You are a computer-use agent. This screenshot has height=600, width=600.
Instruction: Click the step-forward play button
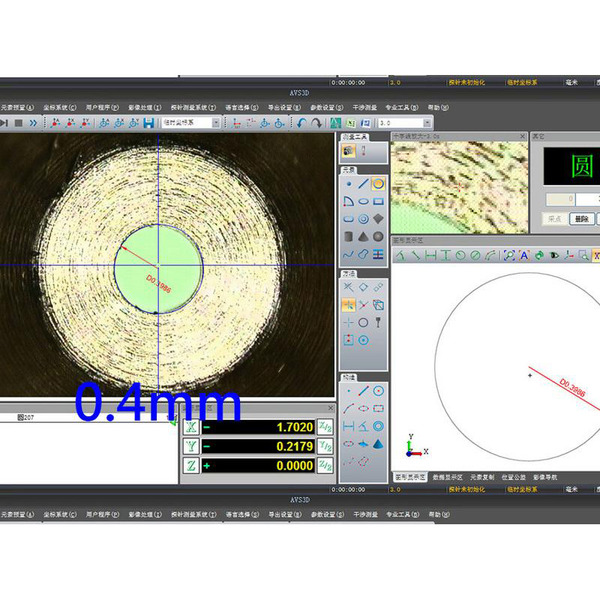tap(4, 123)
